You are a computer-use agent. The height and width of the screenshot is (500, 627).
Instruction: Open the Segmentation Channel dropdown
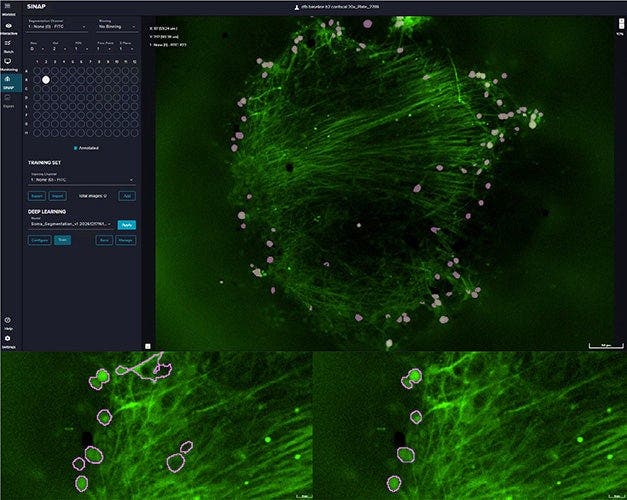coord(57,26)
